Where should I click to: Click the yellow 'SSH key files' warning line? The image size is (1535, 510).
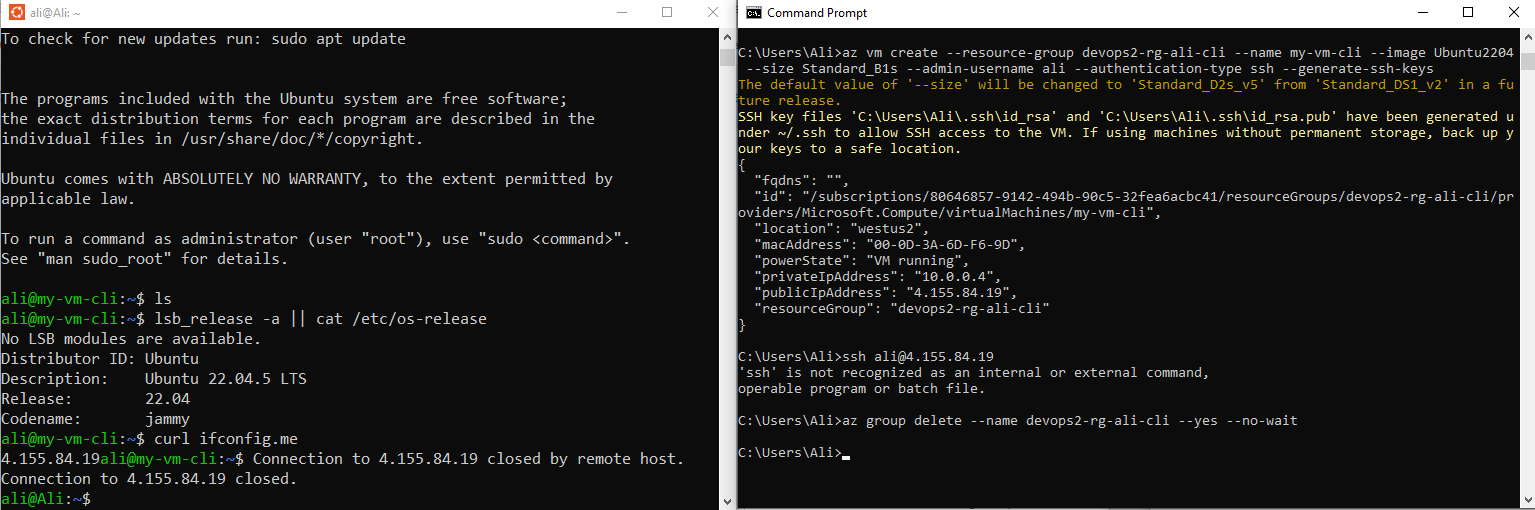pyautogui.click(x=1126, y=116)
